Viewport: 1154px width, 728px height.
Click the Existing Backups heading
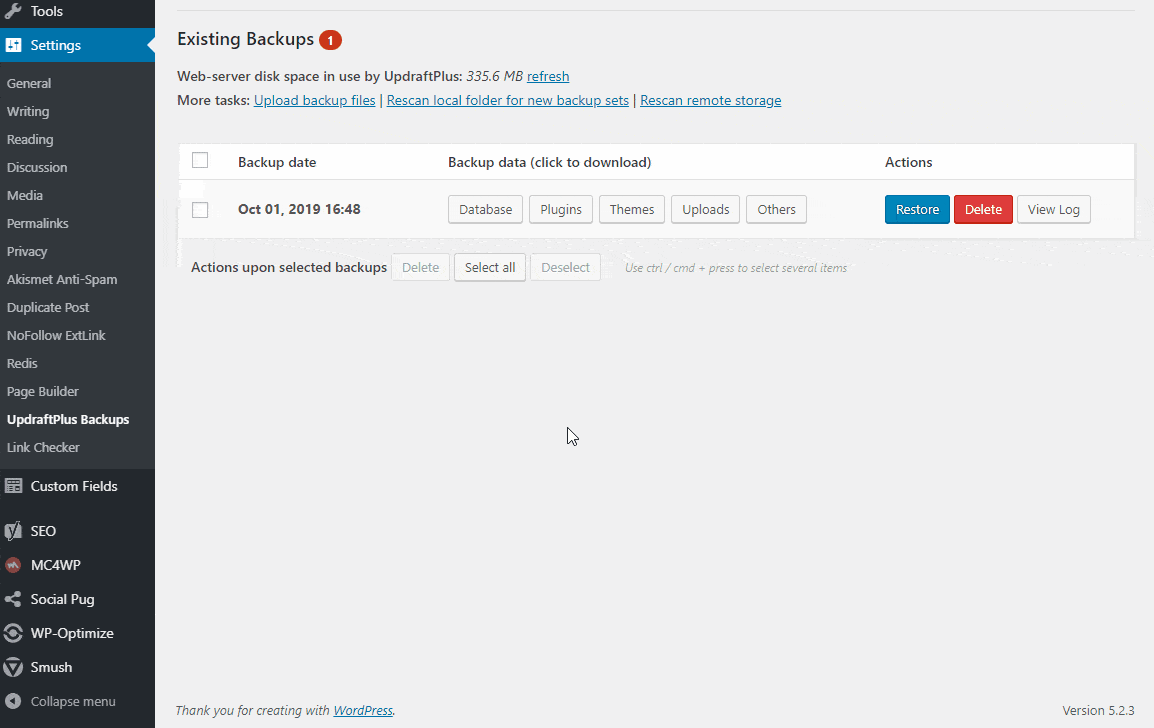click(x=246, y=39)
